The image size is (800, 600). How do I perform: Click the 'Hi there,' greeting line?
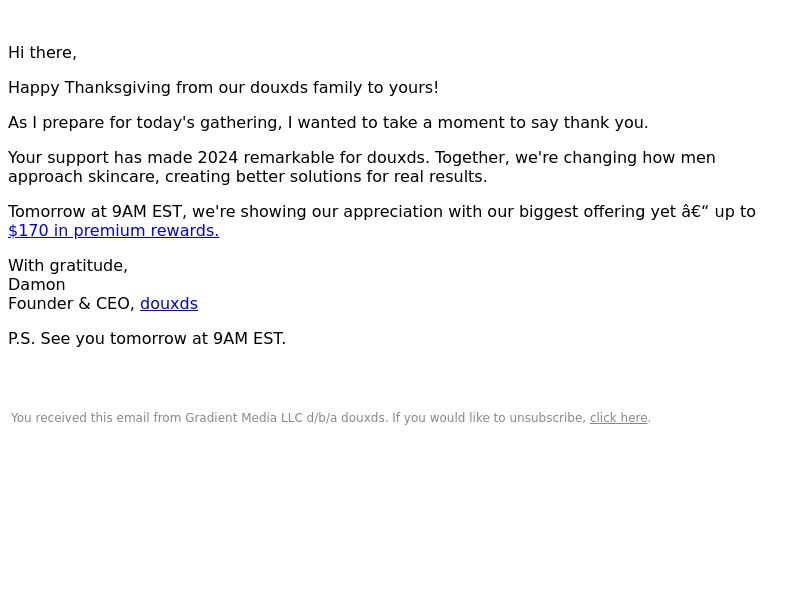(42, 53)
